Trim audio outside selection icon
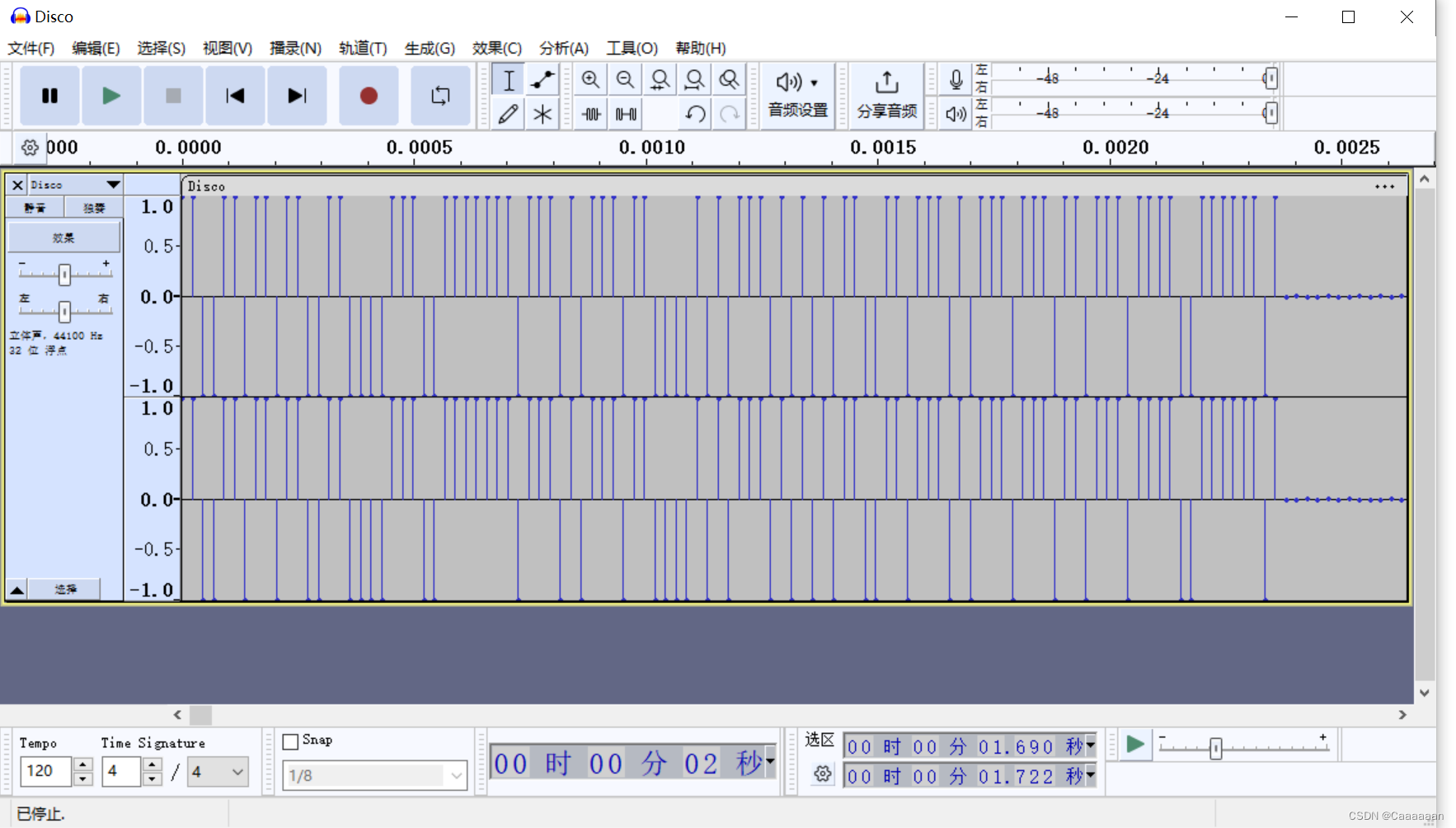Screen dimensions: 1456x828 (590, 114)
